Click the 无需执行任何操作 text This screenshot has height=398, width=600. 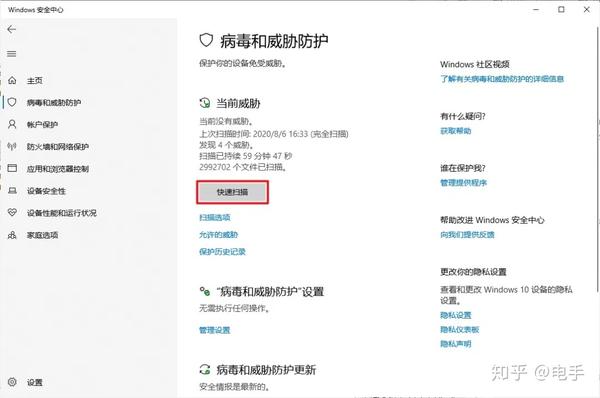click(x=234, y=308)
